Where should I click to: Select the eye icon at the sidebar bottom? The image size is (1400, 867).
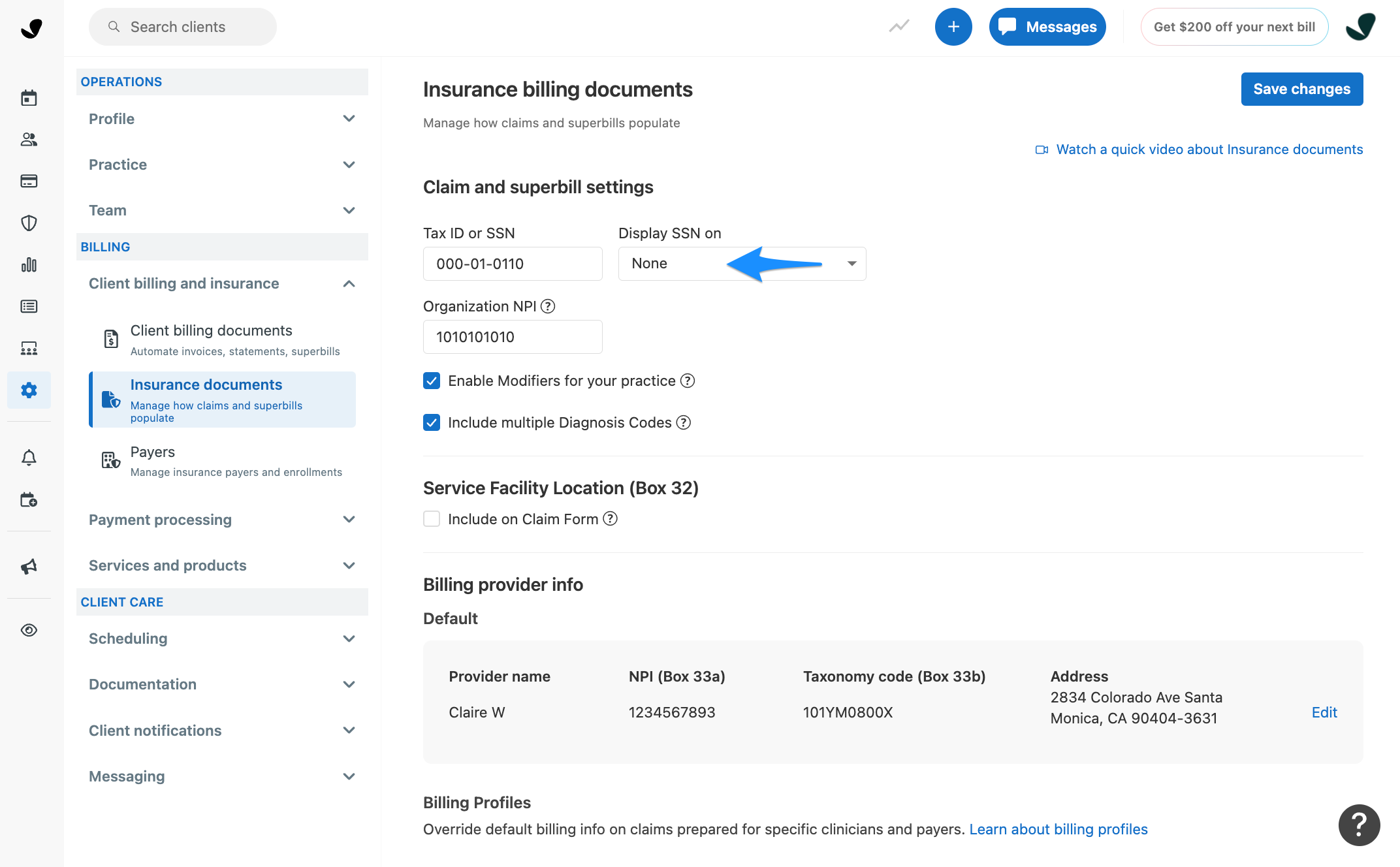click(x=29, y=630)
